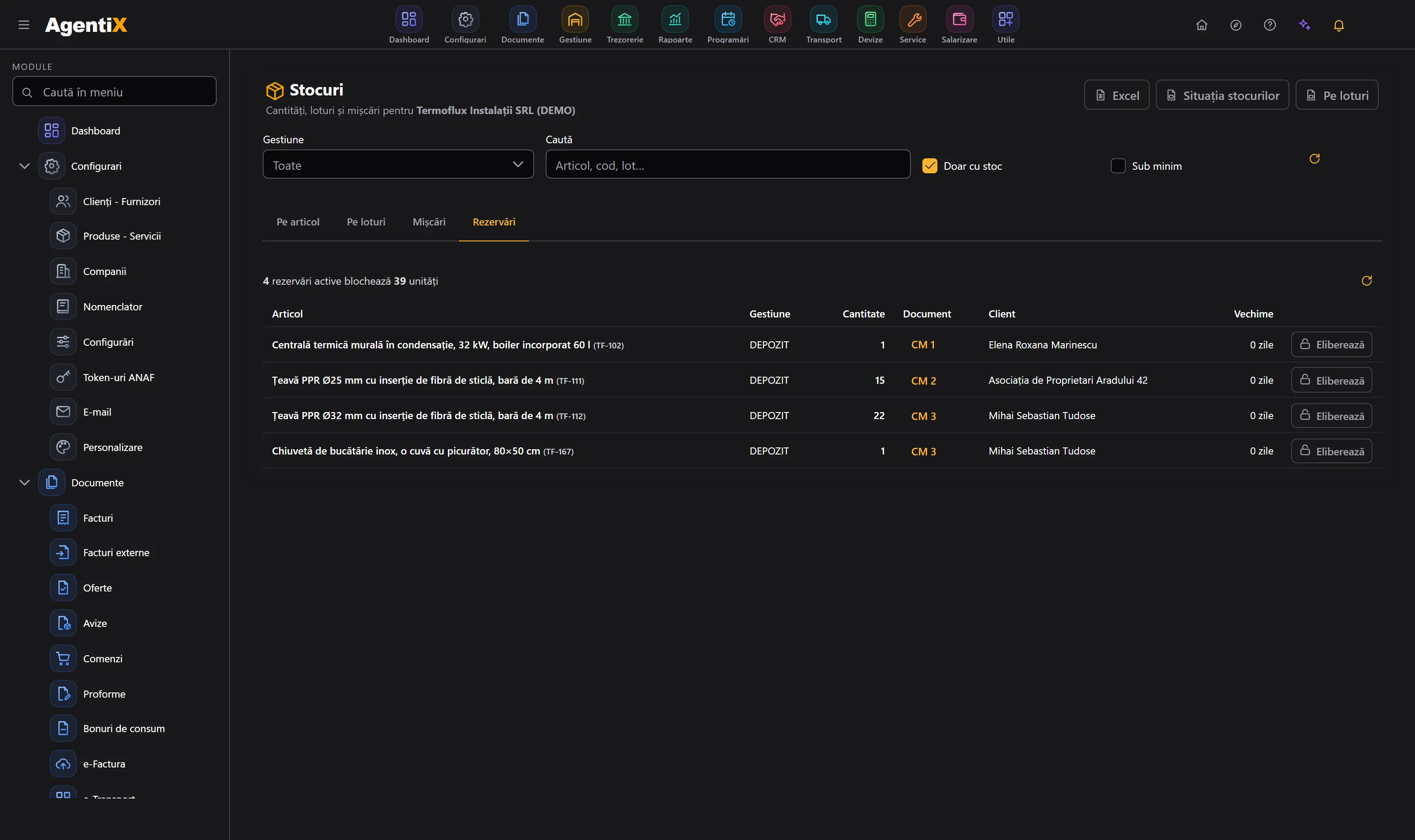
Task: Click the home icon in the header
Action: coord(1201,25)
